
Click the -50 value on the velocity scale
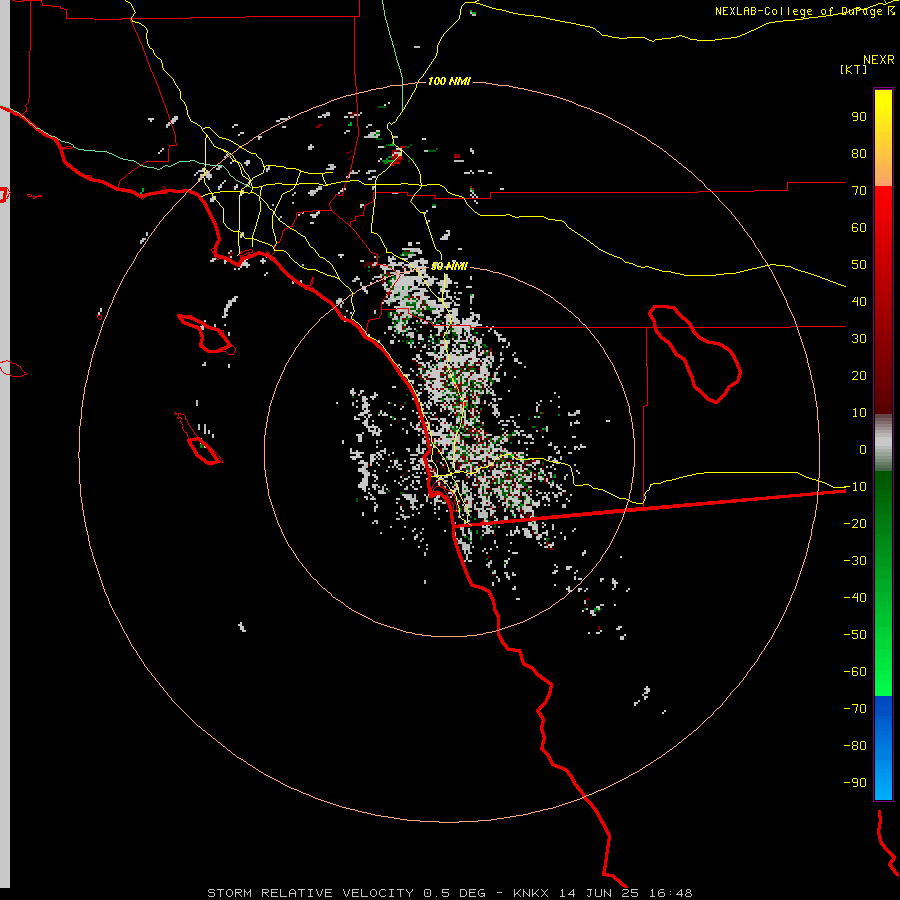[855, 634]
